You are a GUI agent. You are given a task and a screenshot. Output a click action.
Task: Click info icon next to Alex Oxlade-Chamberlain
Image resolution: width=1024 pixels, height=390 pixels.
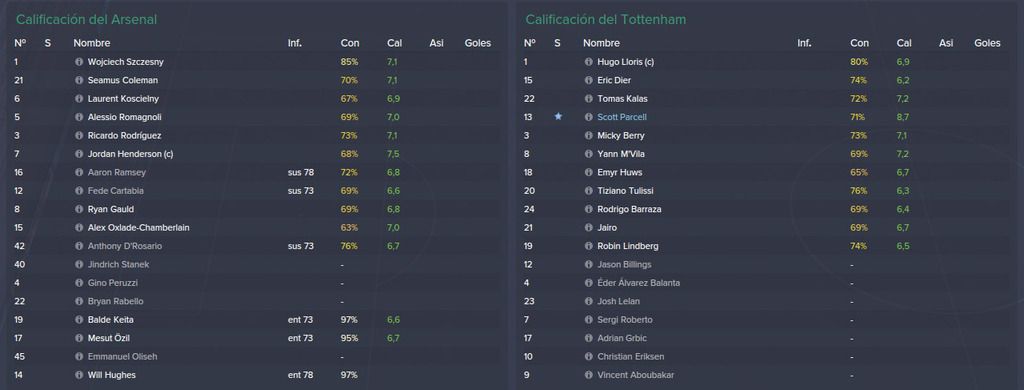pos(79,228)
